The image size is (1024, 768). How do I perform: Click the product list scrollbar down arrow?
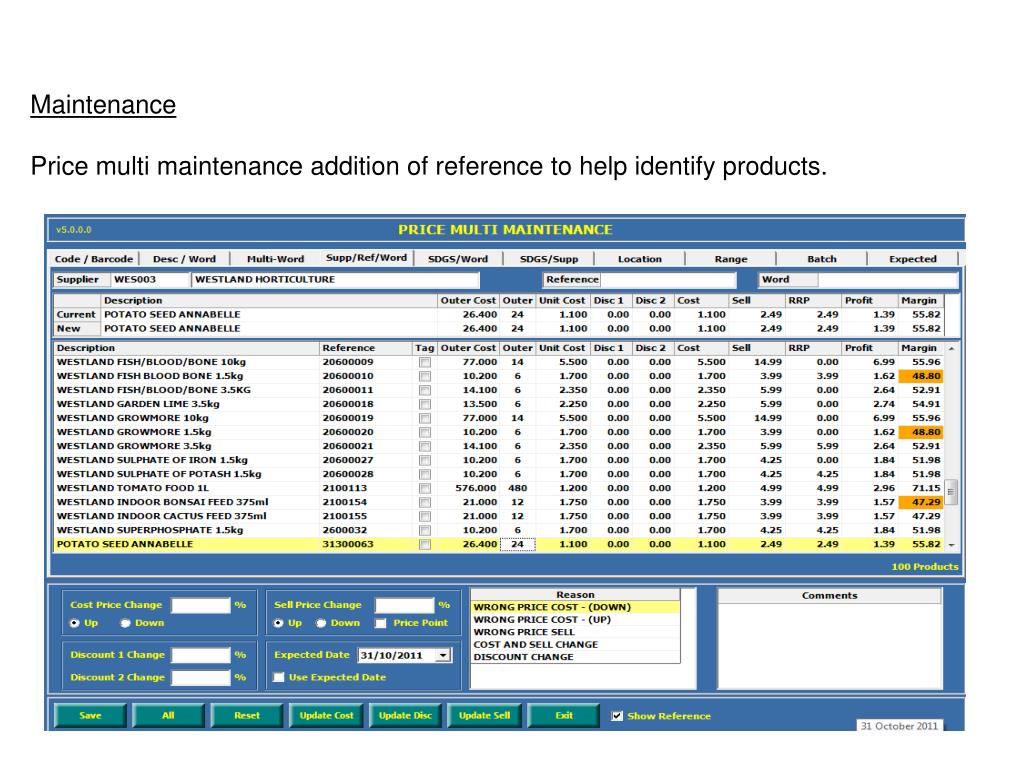(x=952, y=545)
